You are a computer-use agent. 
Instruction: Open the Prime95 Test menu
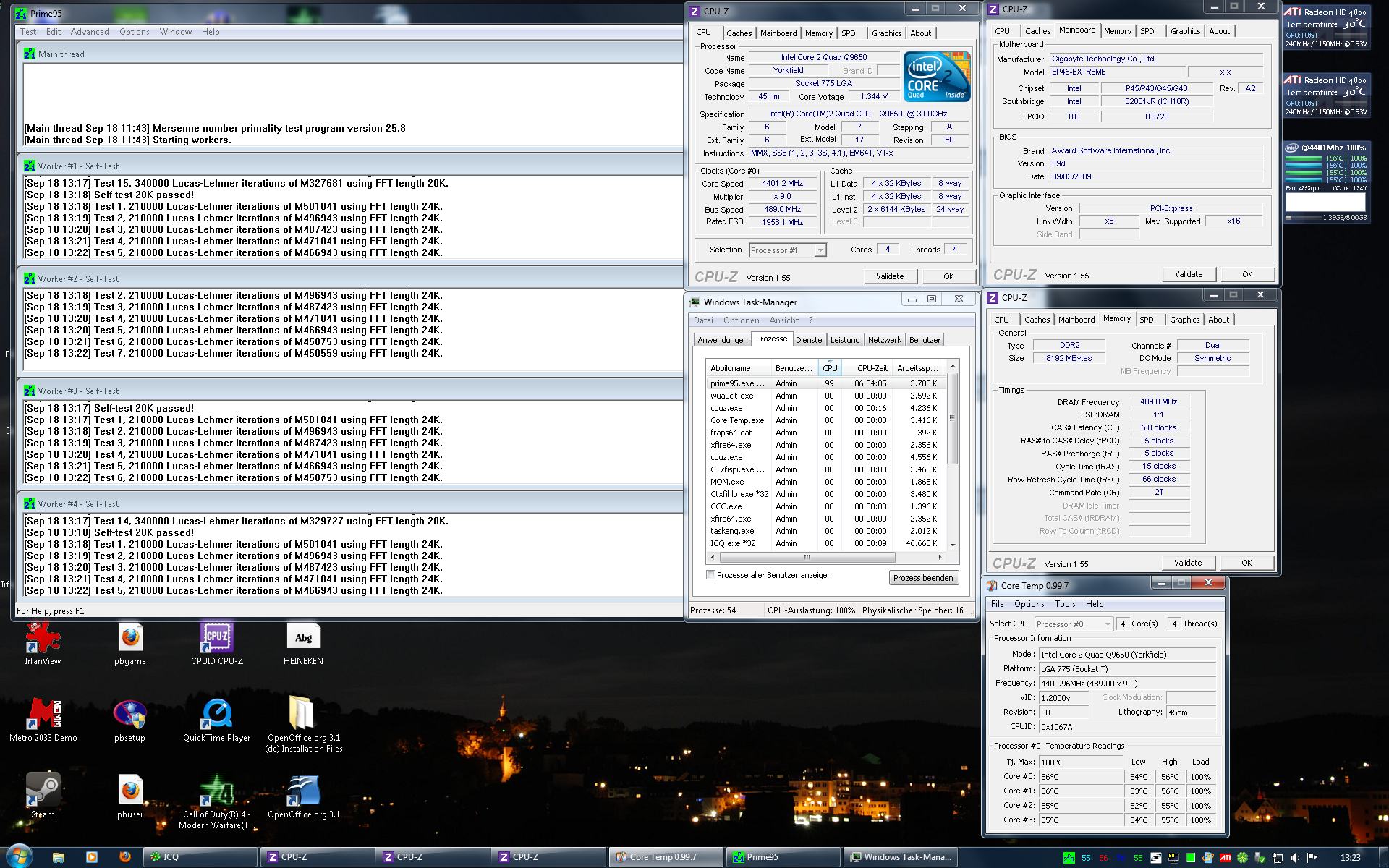[x=28, y=32]
